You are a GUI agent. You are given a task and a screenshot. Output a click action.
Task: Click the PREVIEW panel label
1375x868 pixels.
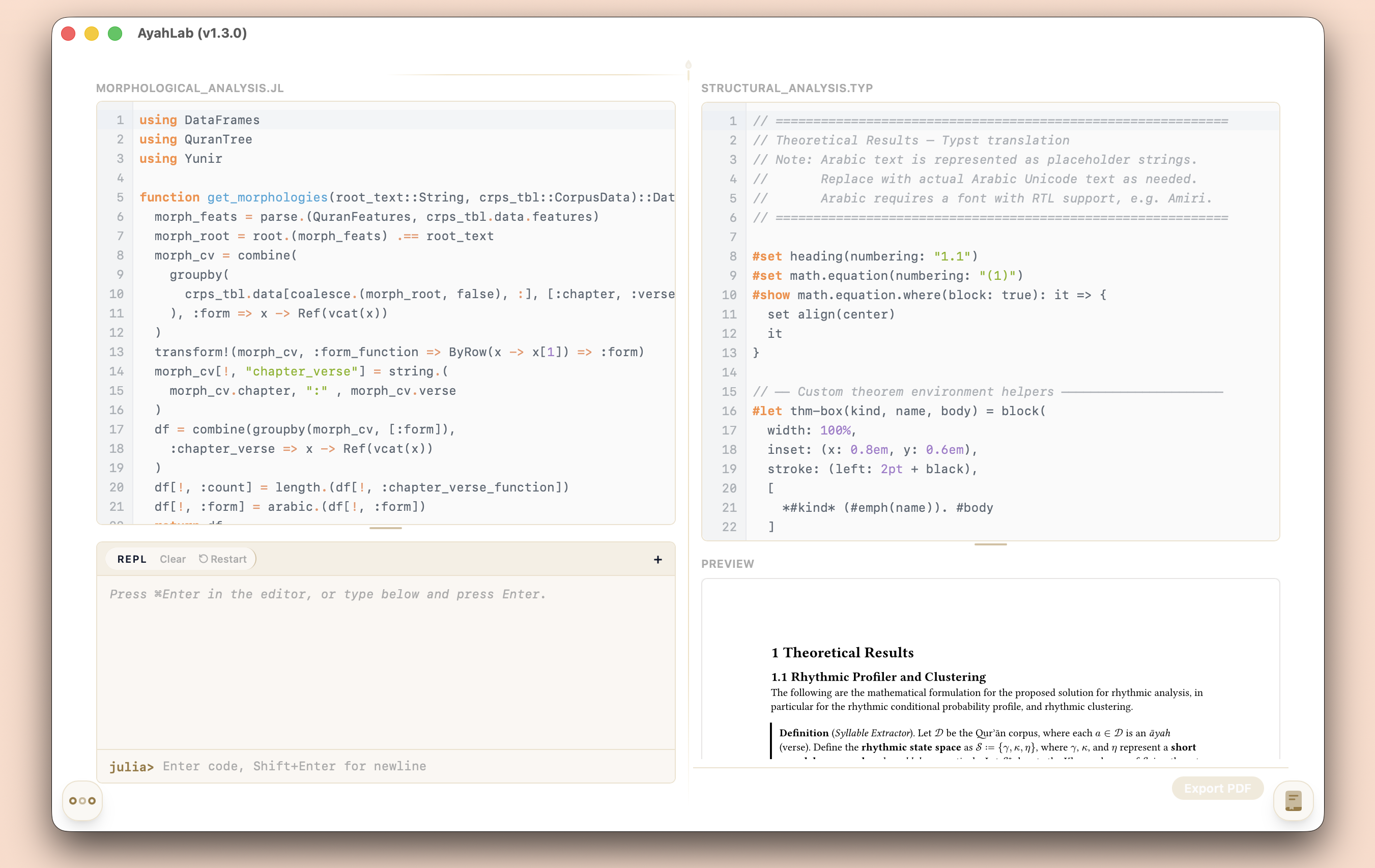[728, 564]
